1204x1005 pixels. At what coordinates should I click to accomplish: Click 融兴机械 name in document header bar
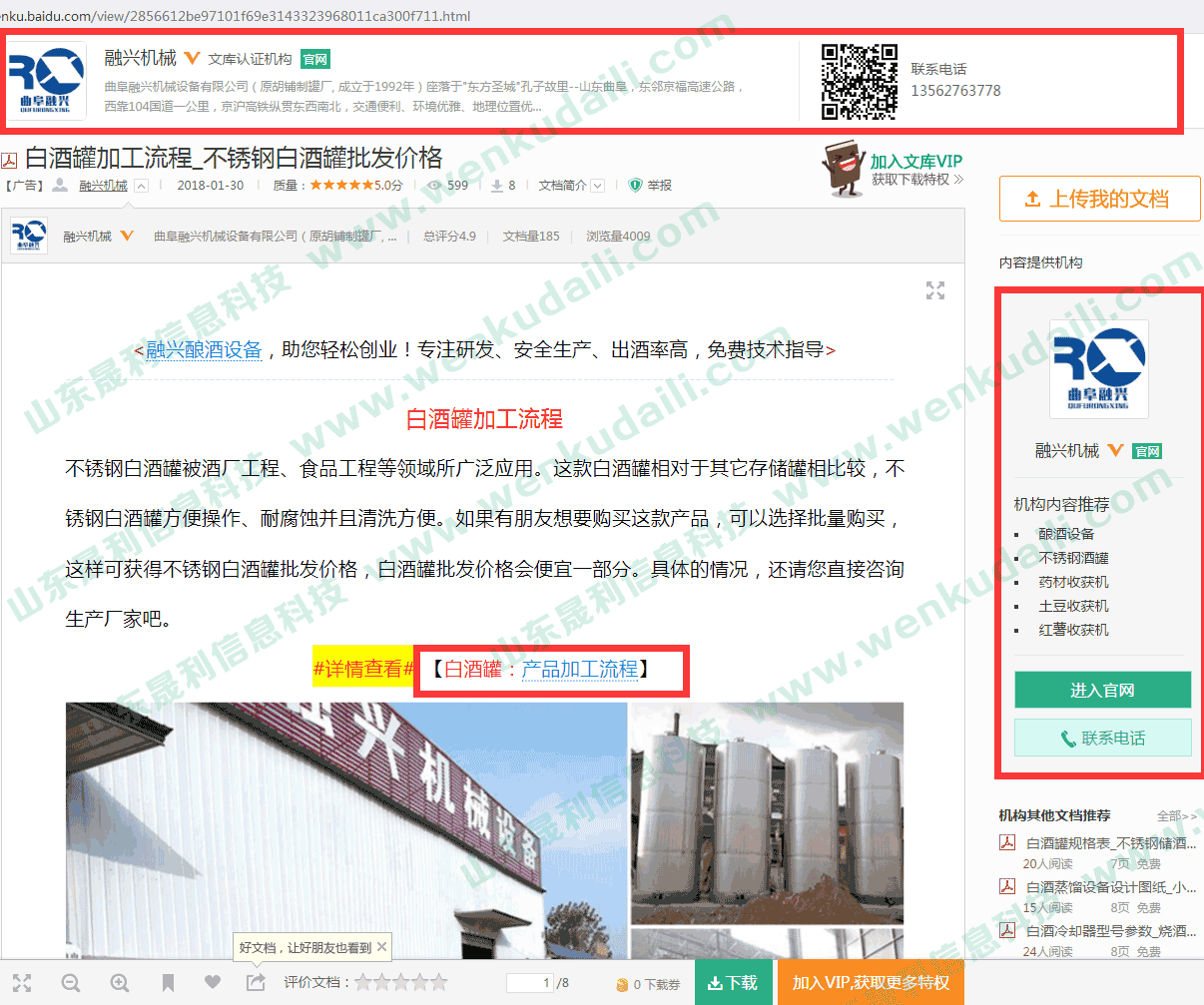tap(87, 237)
